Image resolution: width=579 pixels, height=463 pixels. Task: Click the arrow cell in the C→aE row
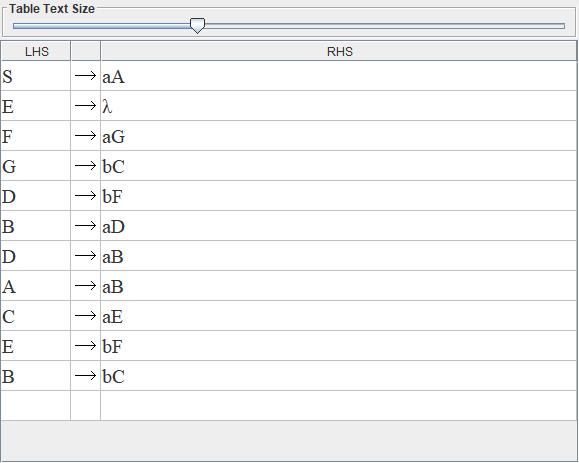click(x=85, y=316)
